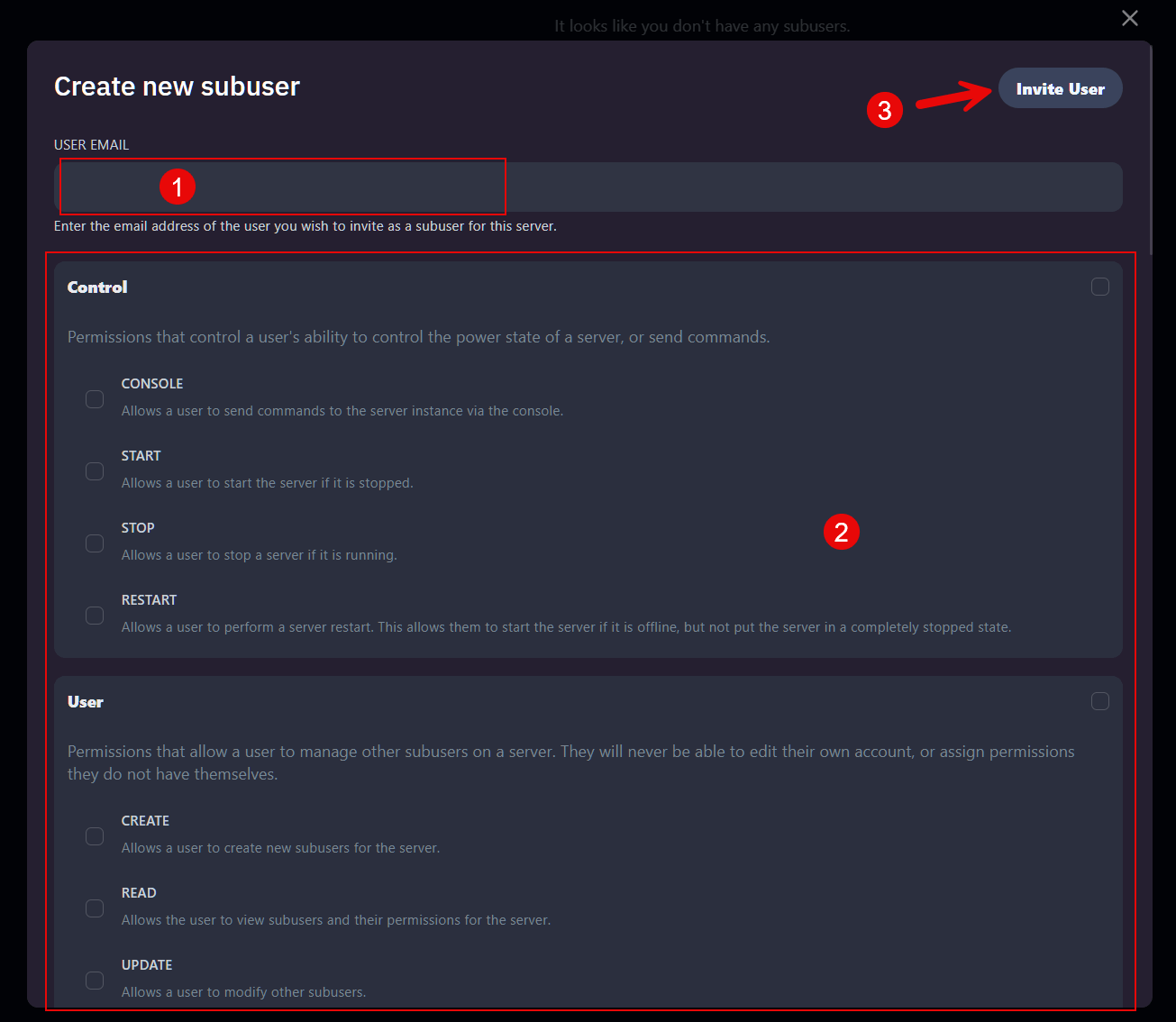Click the Create new subuser title
This screenshot has height=1022, width=1176.
(x=177, y=86)
